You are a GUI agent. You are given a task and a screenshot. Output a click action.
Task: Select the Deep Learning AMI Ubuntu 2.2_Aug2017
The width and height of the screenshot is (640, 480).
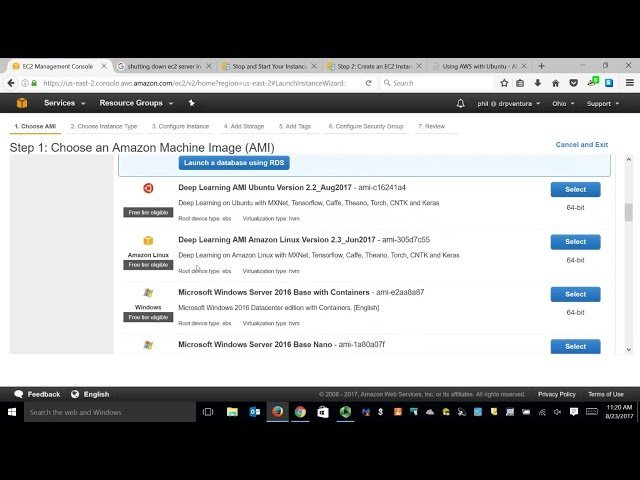click(x=575, y=189)
